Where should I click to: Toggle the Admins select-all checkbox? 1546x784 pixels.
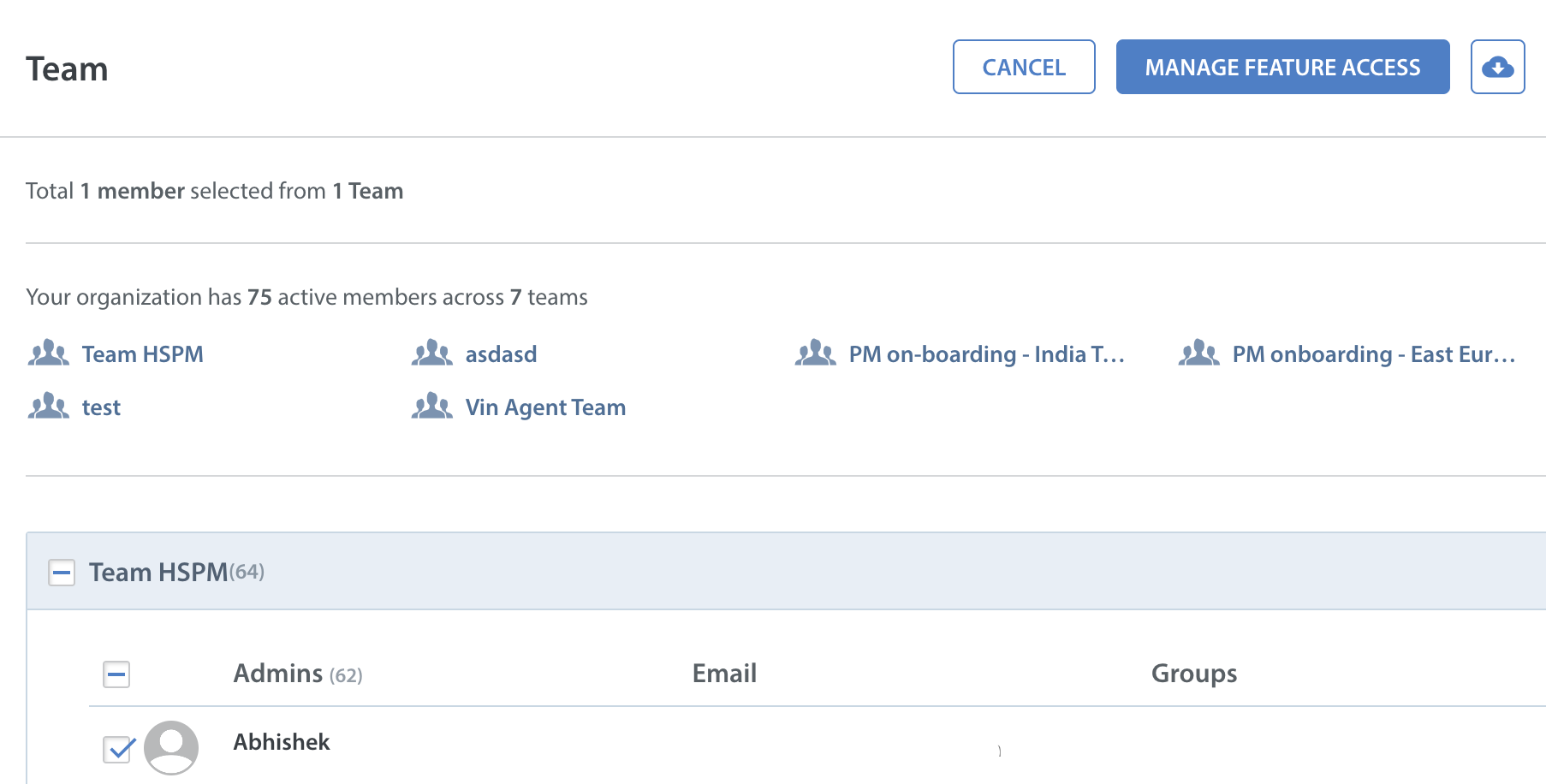point(116,674)
